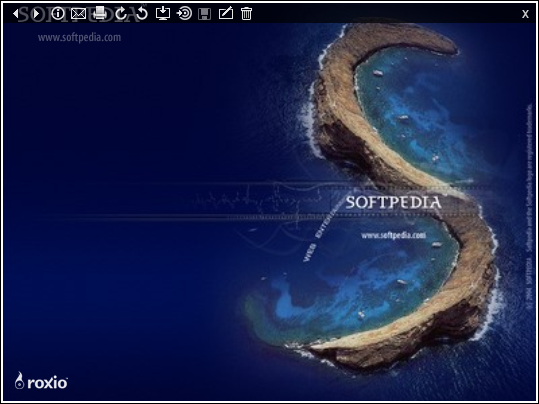Set image as desktop wallpaper icon
The height and width of the screenshot is (404, 539).
click(x=163, y=13)
